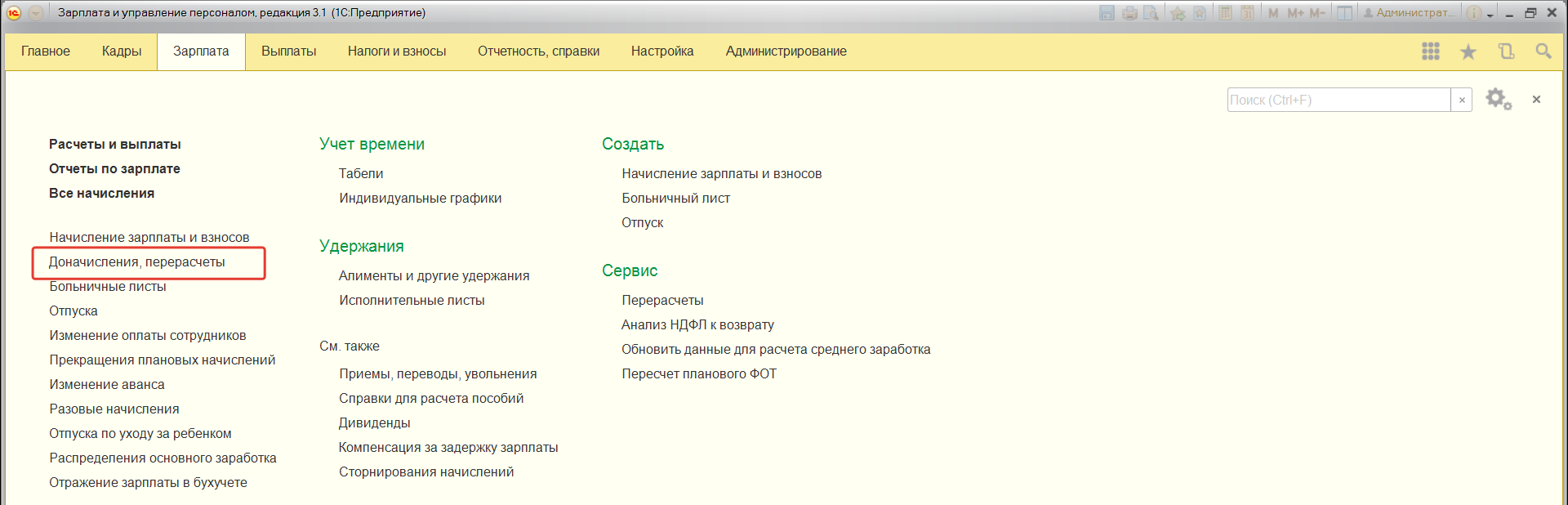The height and width of the screenshot is (505, 1568).
Task: Open Алименты и другие удержания
Action: (434, 275)
